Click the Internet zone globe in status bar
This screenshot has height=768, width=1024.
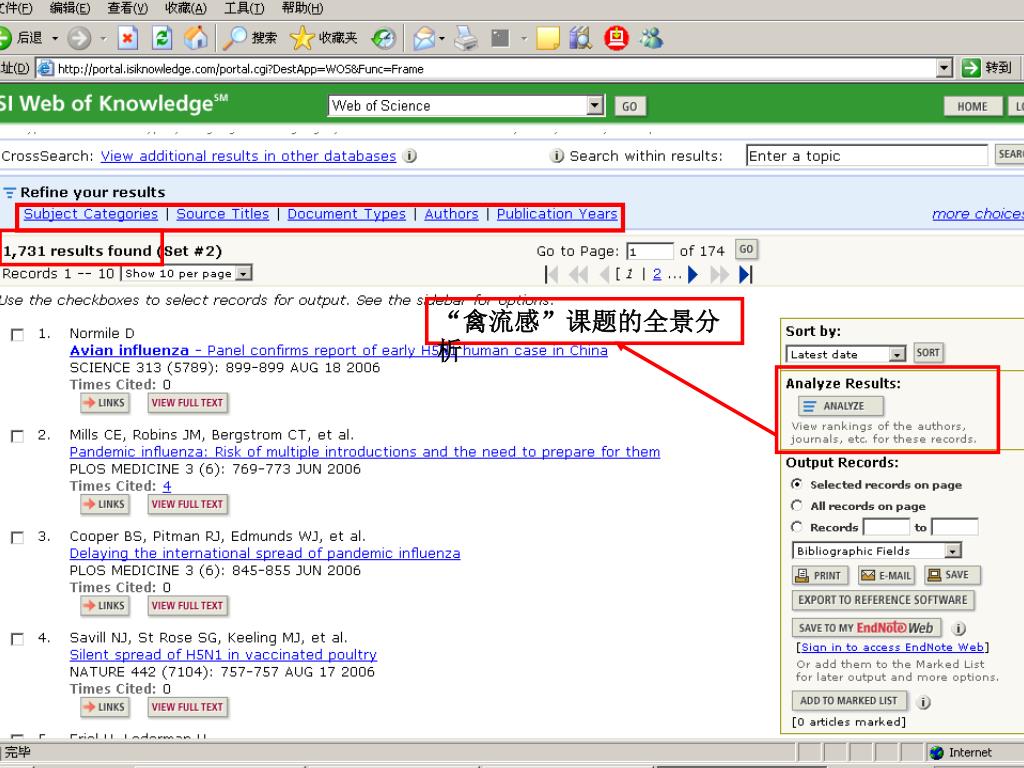[937, 752]
